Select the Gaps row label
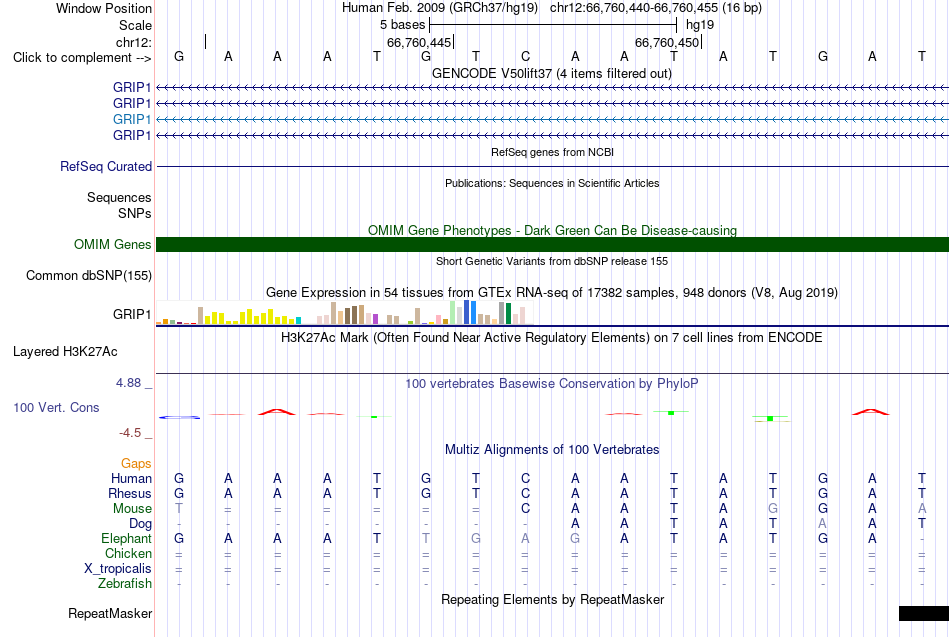This screenshot has width=950, height=637. click(136, 464)
